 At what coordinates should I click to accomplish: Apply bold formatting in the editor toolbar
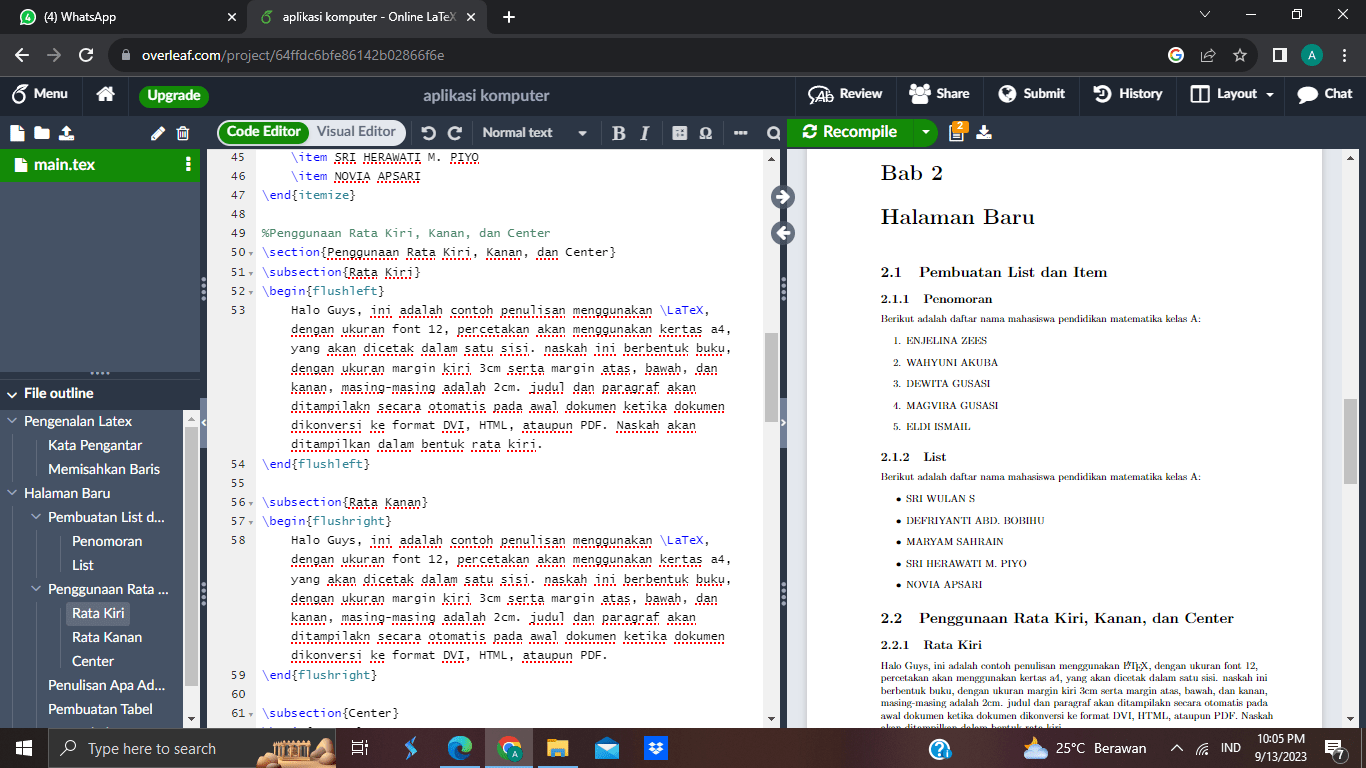tap(618, 133)
